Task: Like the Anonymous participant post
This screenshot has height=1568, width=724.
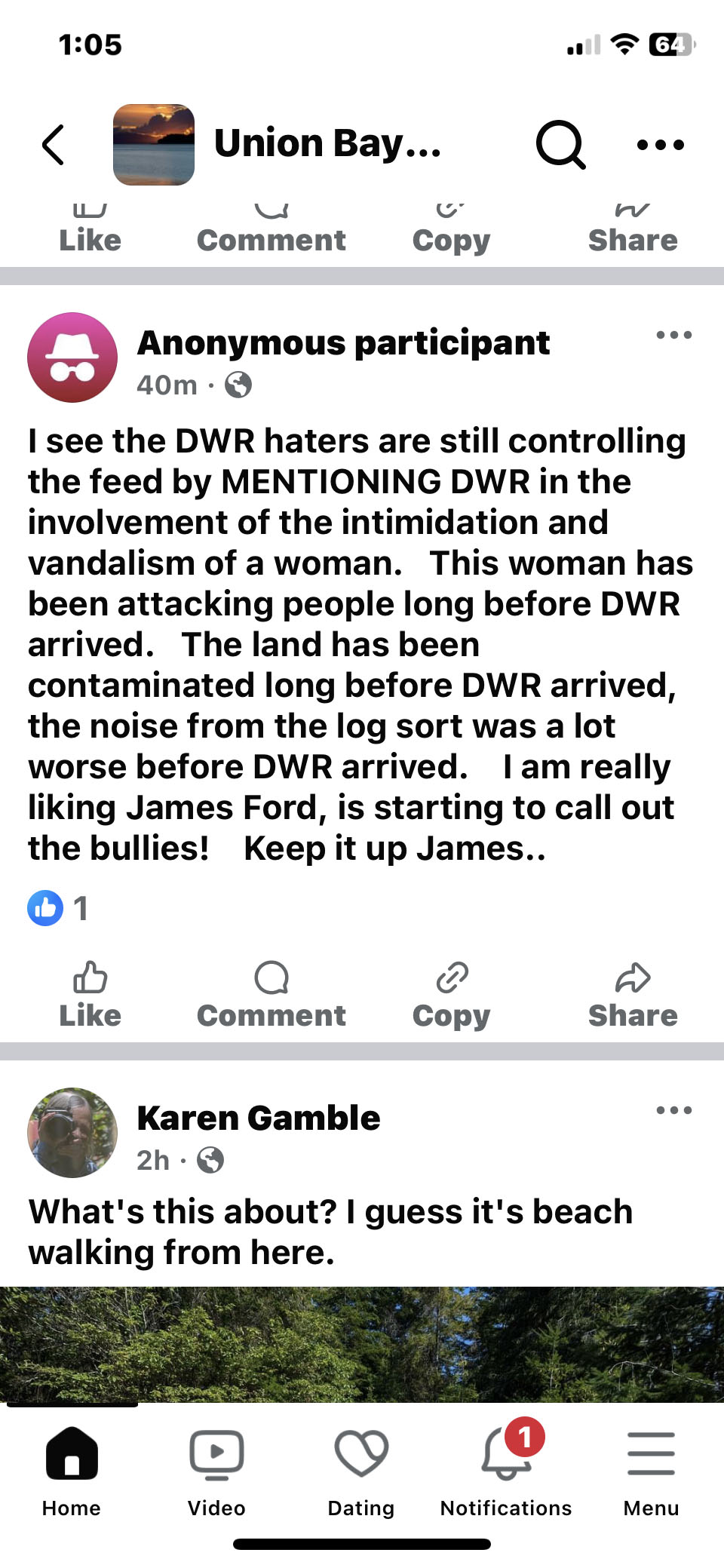Action: 90,996
